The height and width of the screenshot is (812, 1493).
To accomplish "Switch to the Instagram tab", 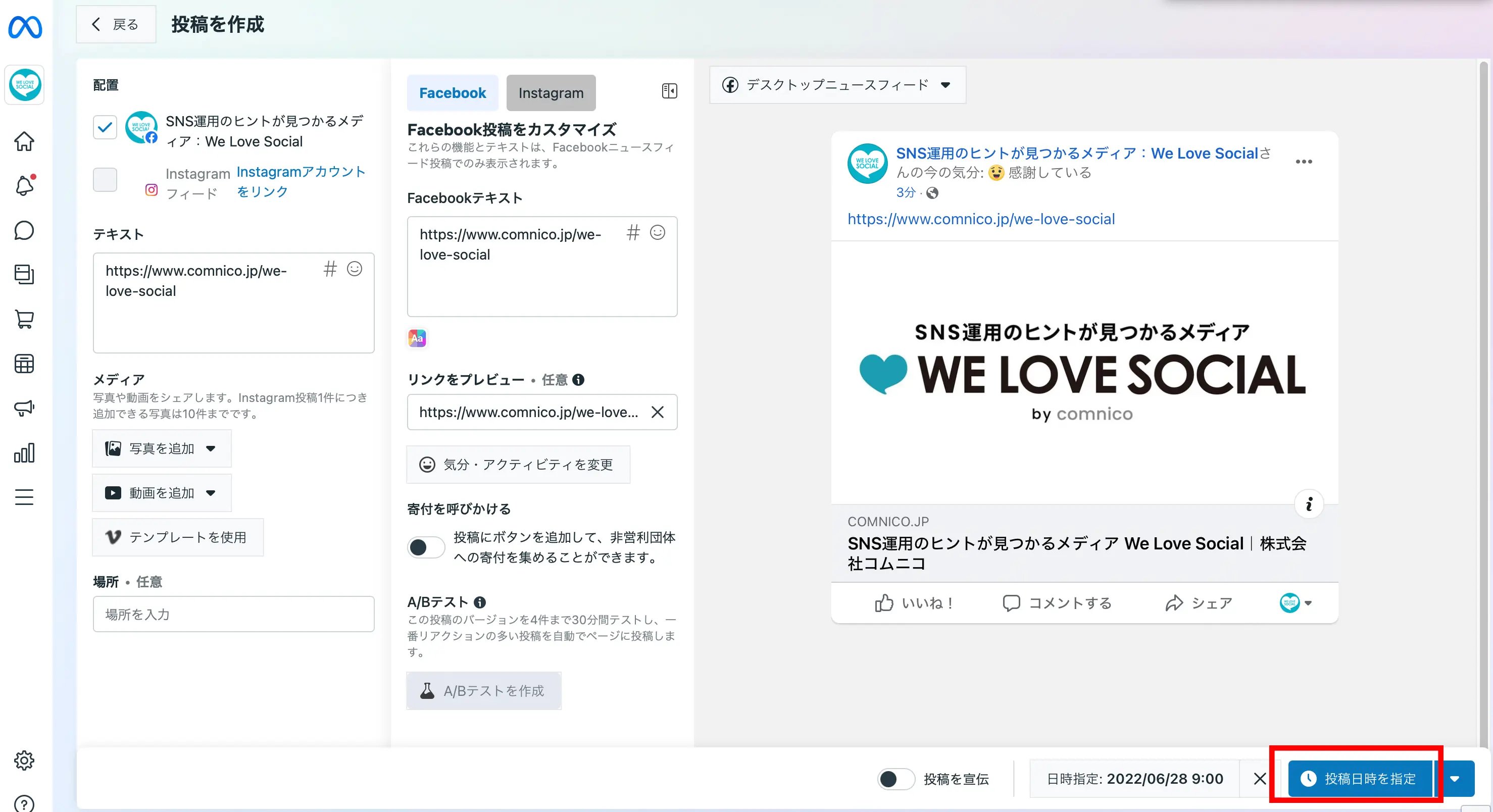I will coord(551,93).
